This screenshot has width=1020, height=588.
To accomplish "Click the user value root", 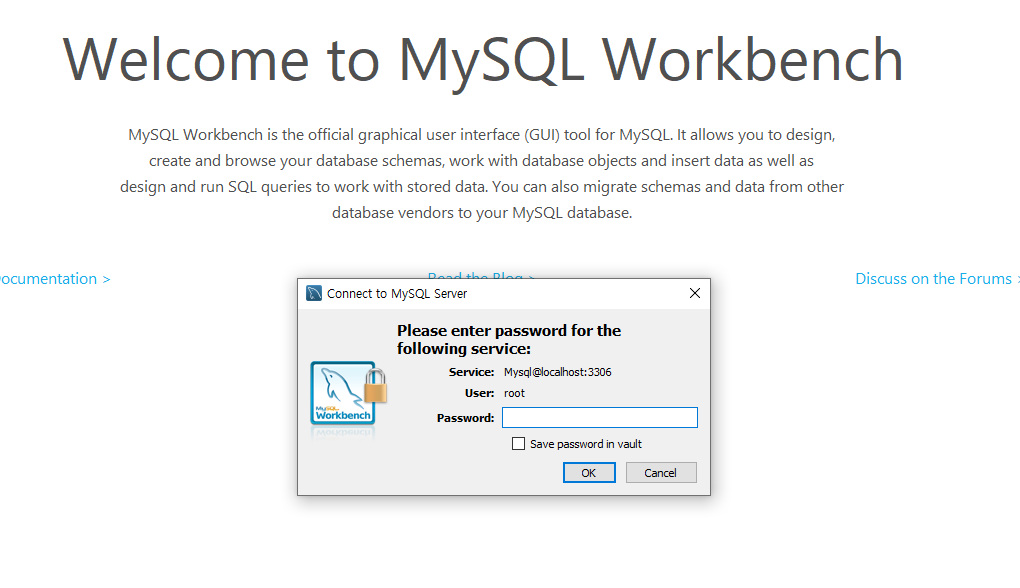I will click(x=514, y=393).
